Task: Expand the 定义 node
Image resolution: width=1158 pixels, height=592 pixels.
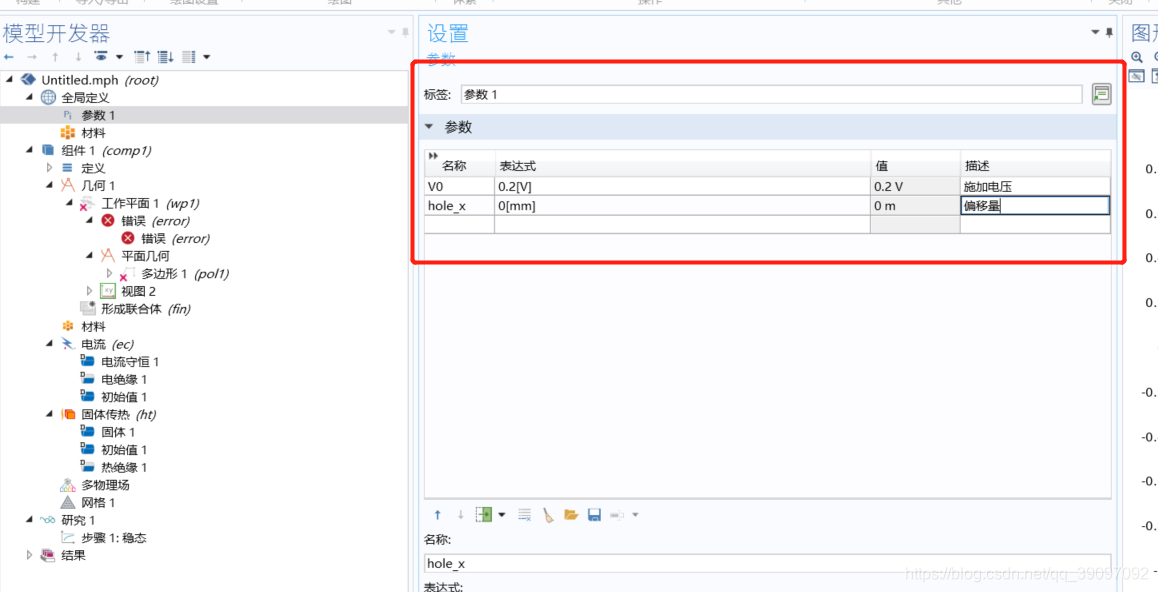Action: [x=49, y=168]
